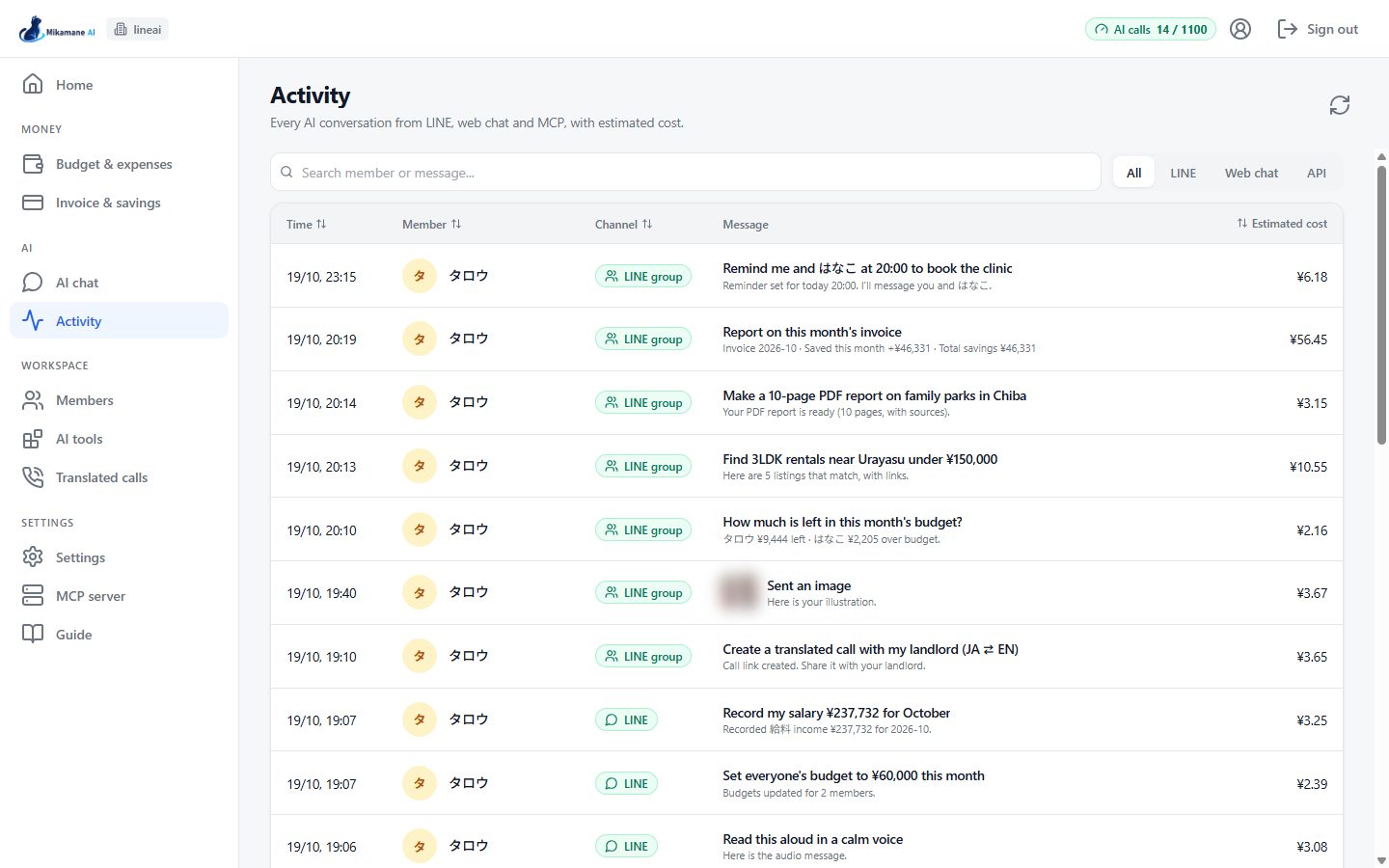
Task: Sort by Estimated cost column
Action: (x=1282, y=224)
